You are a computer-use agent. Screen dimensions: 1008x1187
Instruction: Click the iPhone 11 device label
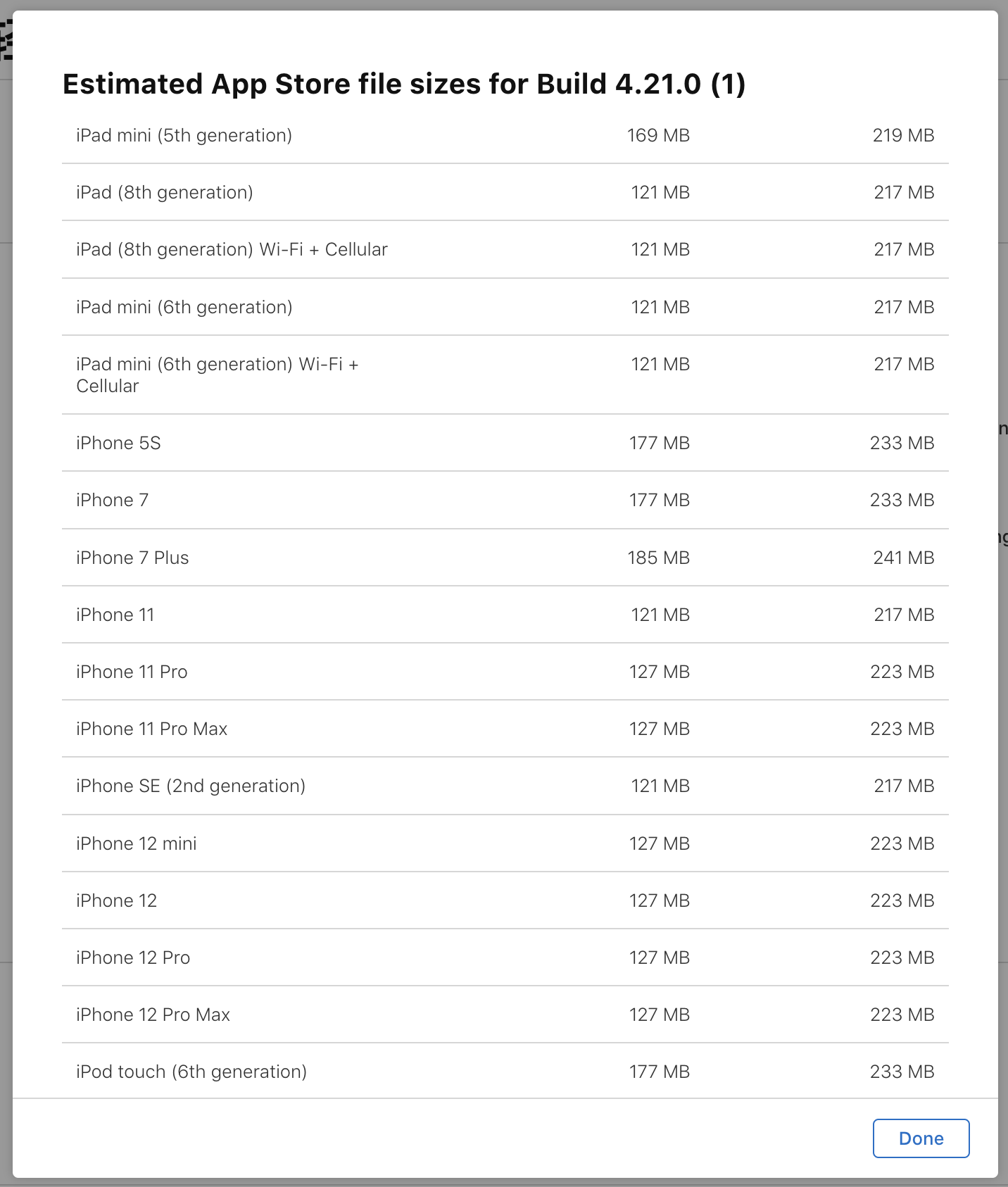pyautogui.click(x=115, y=615)
